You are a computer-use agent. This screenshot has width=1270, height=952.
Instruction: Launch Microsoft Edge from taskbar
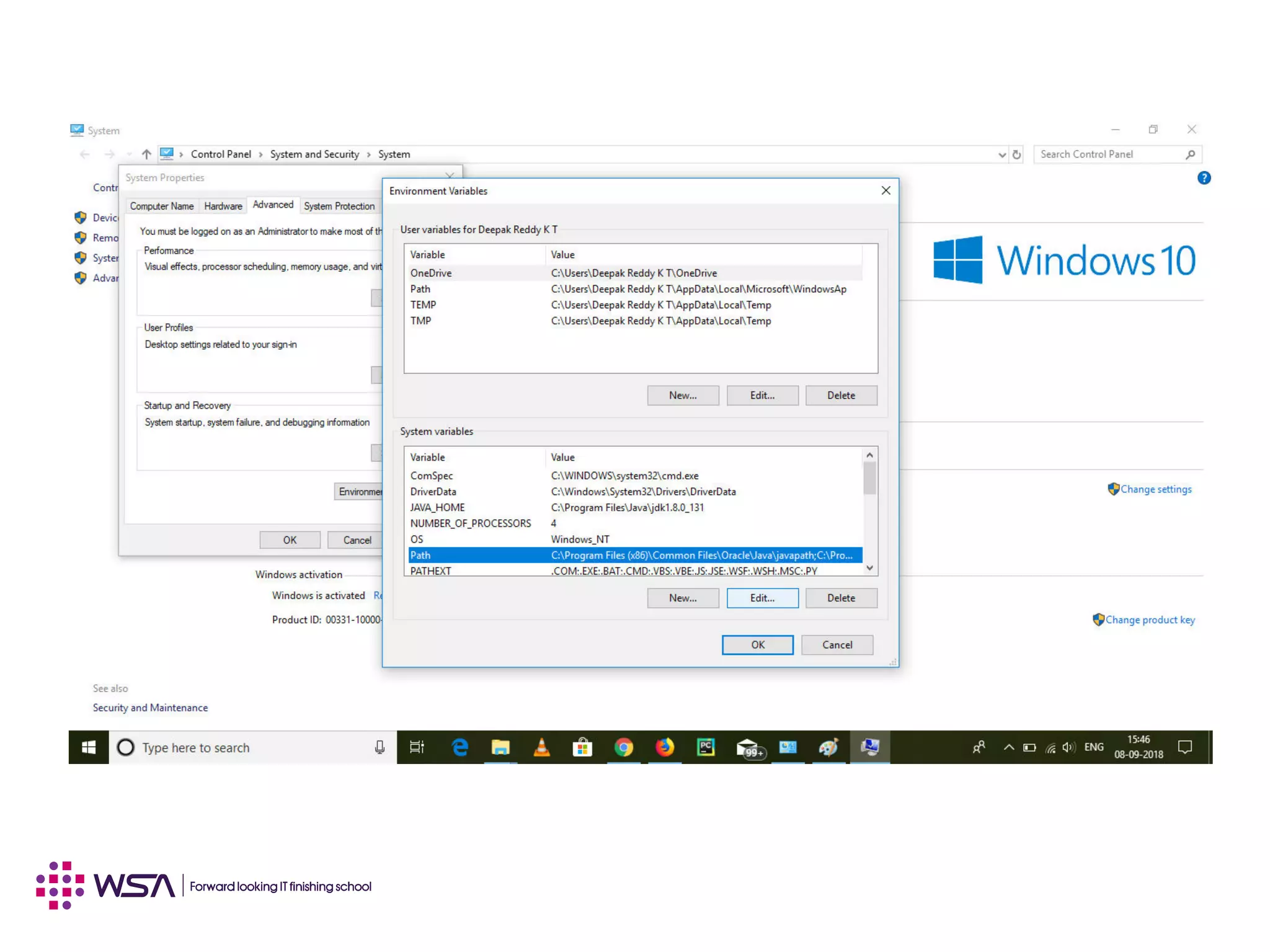click(x=460, y=747)
